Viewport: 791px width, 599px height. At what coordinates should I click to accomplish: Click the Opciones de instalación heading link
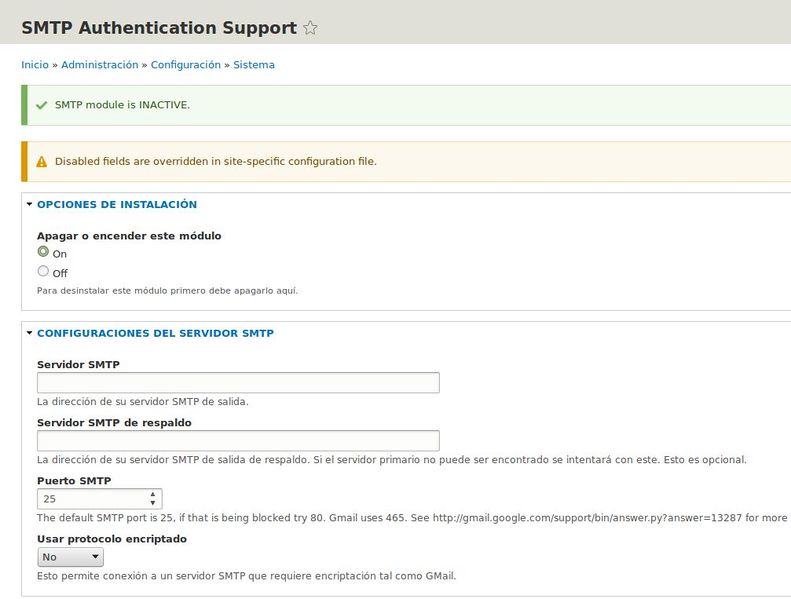pos(117,204)
